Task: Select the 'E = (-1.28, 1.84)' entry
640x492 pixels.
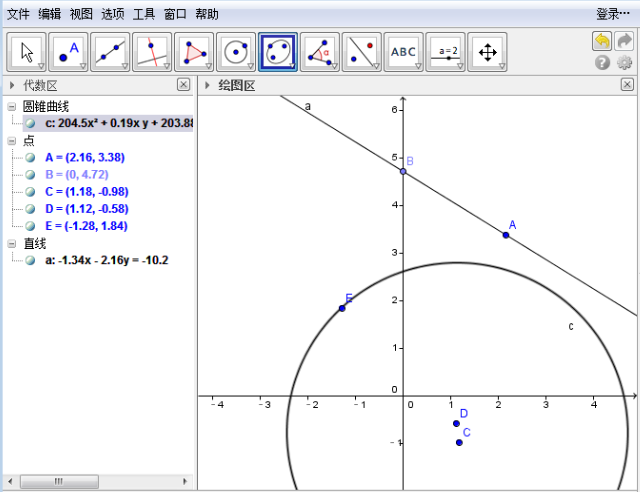Action: (x=86, y=226)
